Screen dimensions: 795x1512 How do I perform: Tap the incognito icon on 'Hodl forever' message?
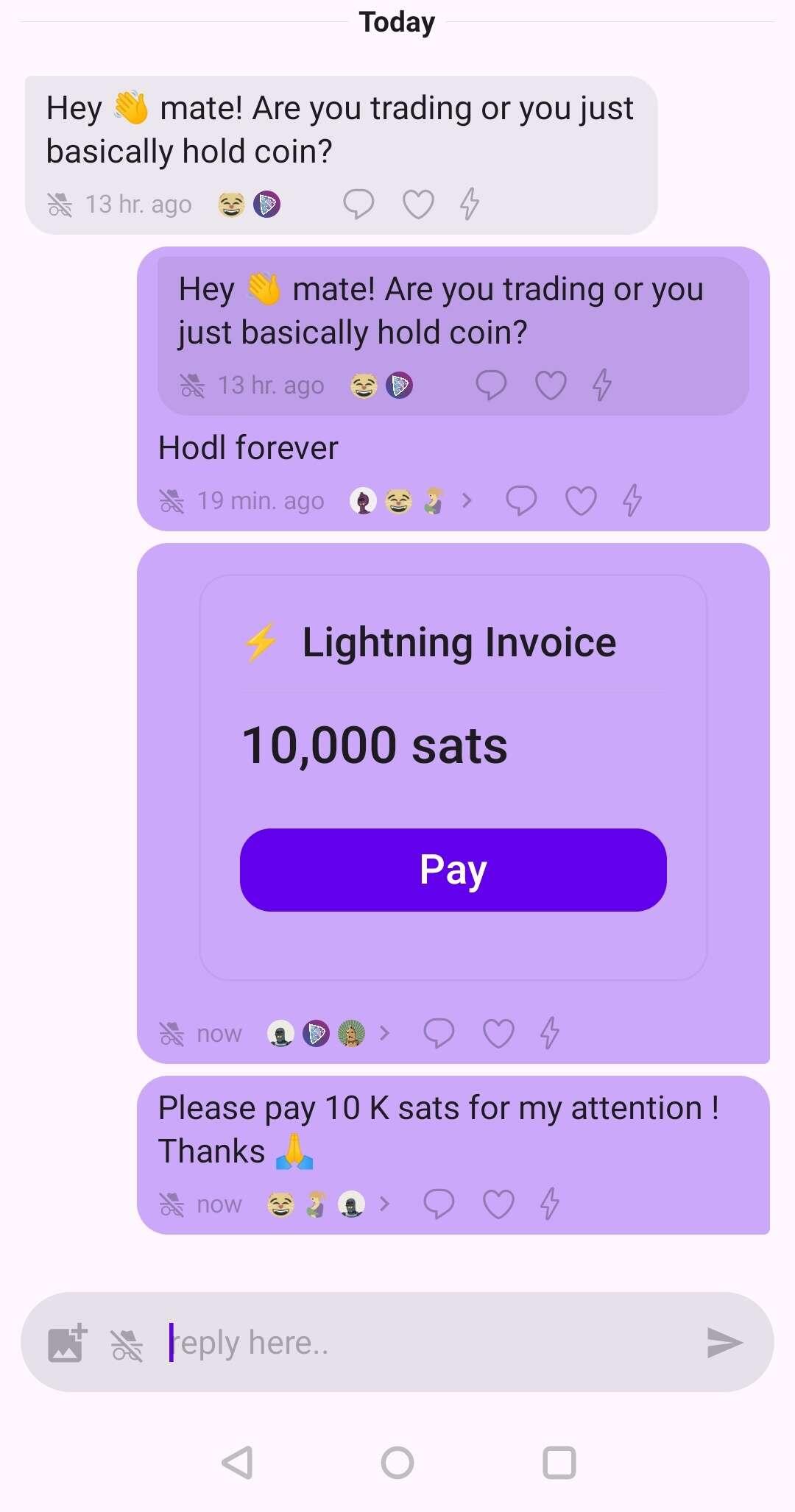coord(172,501)
